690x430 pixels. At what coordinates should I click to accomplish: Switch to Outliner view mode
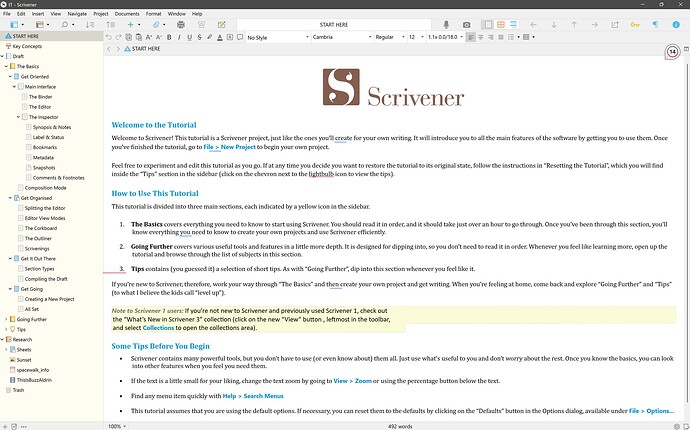click(513, 25)
